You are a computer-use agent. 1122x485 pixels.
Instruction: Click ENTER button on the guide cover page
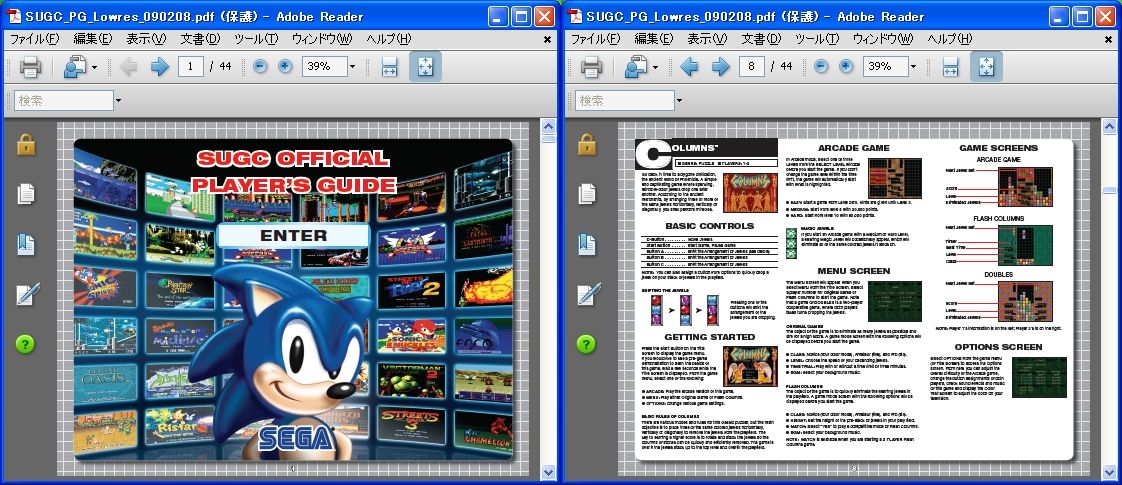pyautogui.click(x=293, y=235)
